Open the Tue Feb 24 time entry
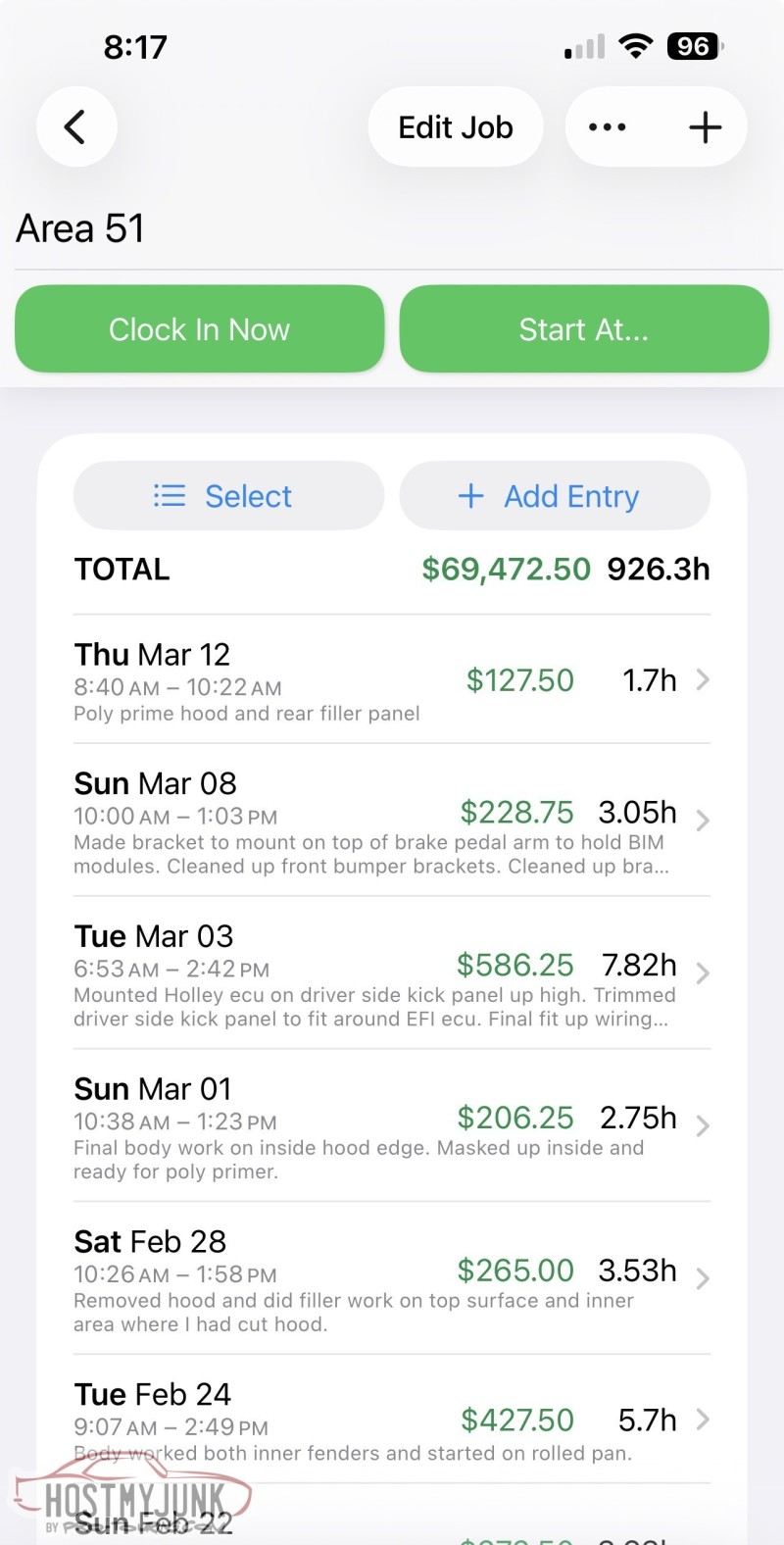Screen dimensions: 784x1545 pos(392,1420)
